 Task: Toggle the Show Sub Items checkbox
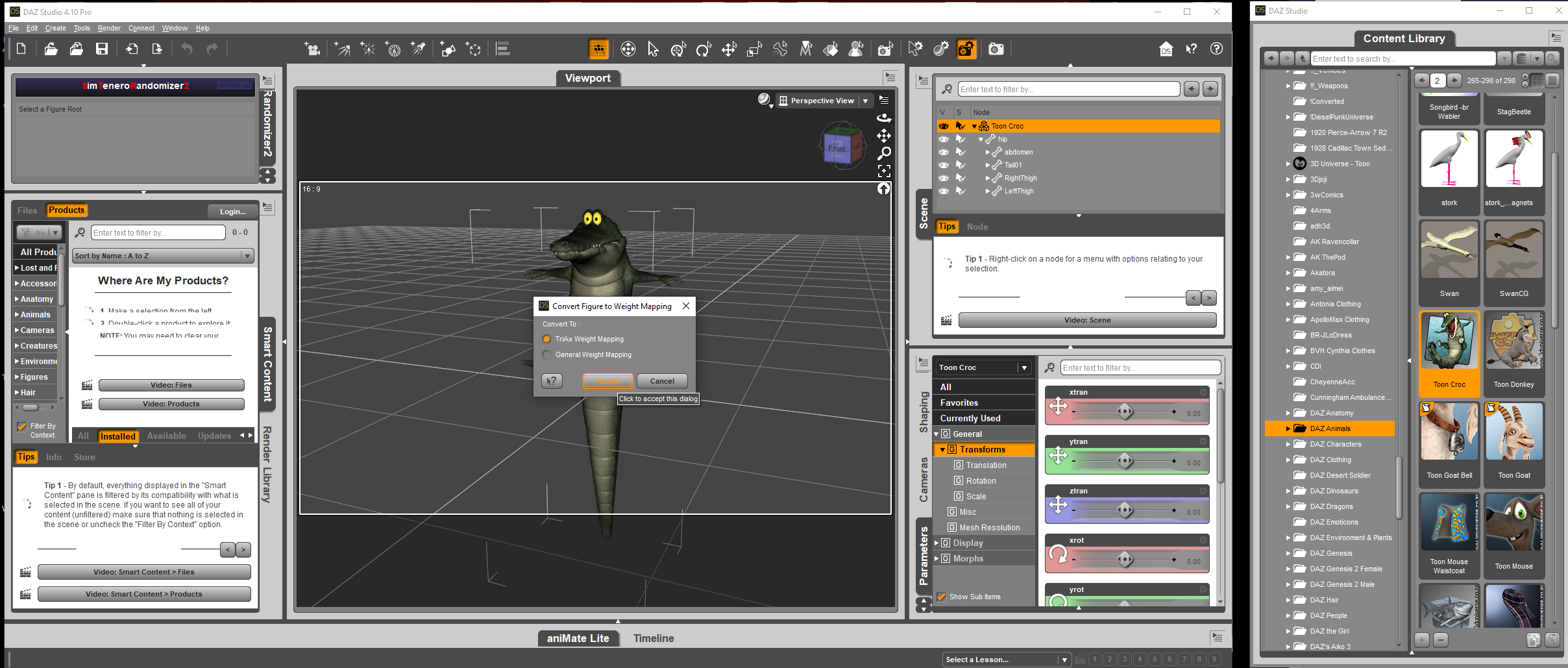point(942,597)
